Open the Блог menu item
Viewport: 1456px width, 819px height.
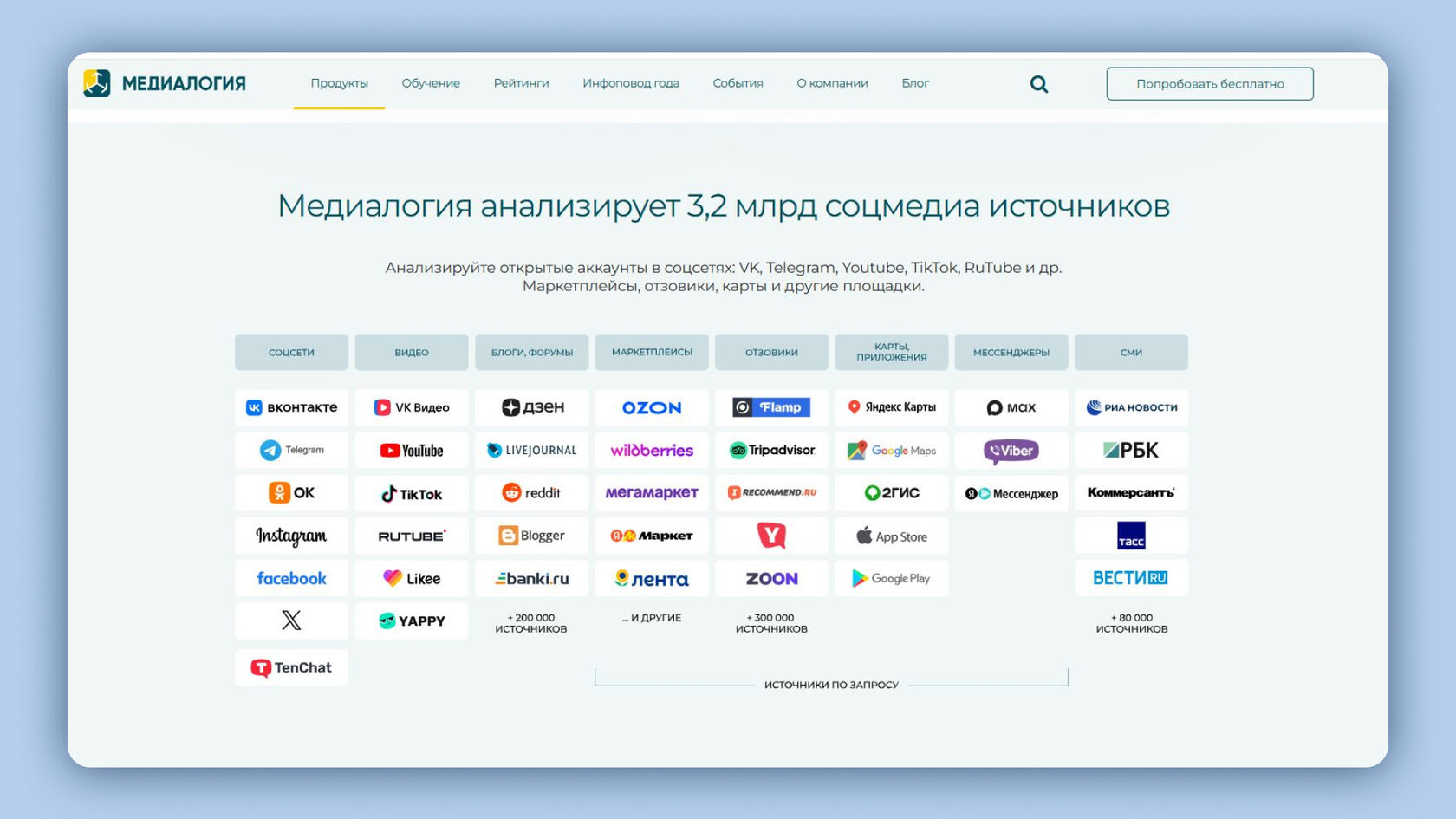(915, 83)
